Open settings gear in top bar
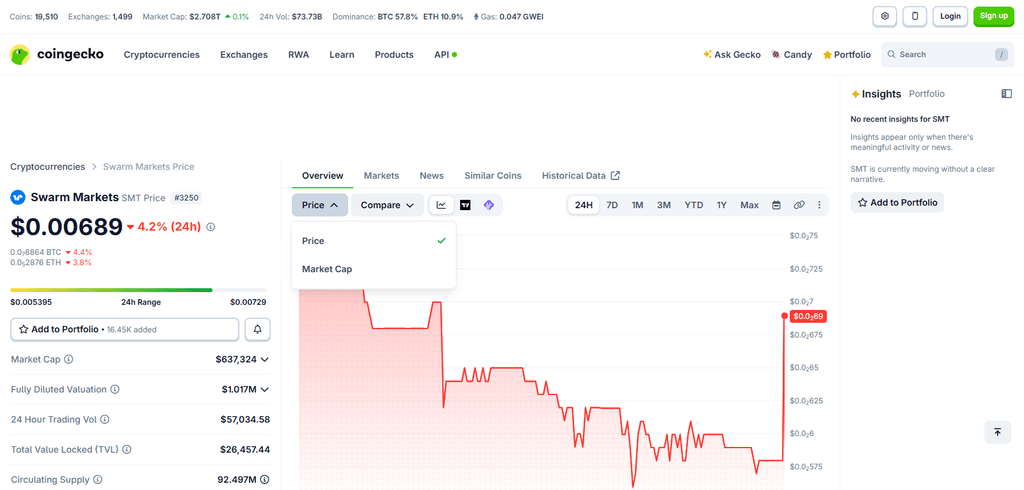The width and height of the screenshot is (1024, 490). point(885,16)
